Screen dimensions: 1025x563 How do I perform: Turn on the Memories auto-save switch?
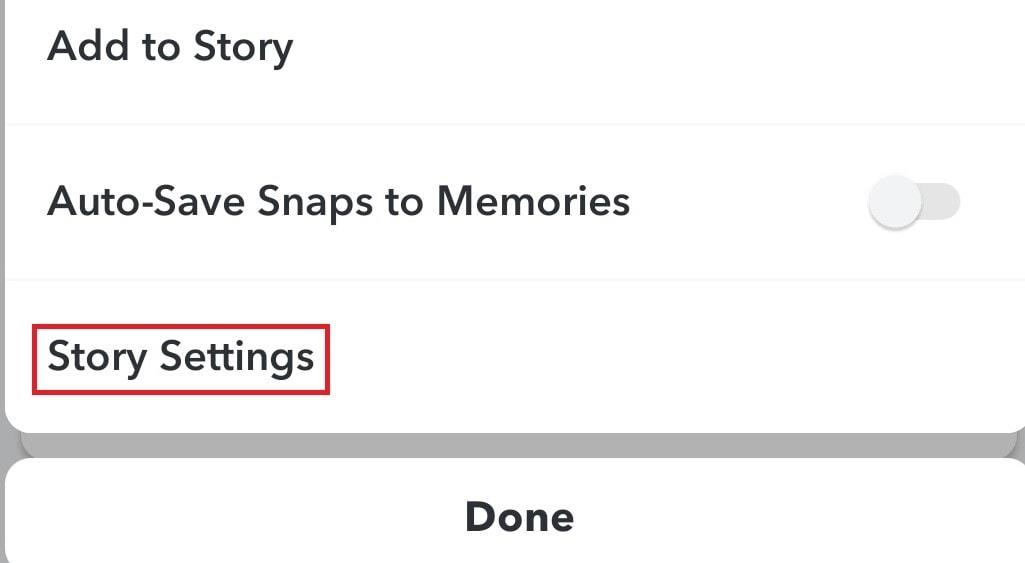click(914, 202)
